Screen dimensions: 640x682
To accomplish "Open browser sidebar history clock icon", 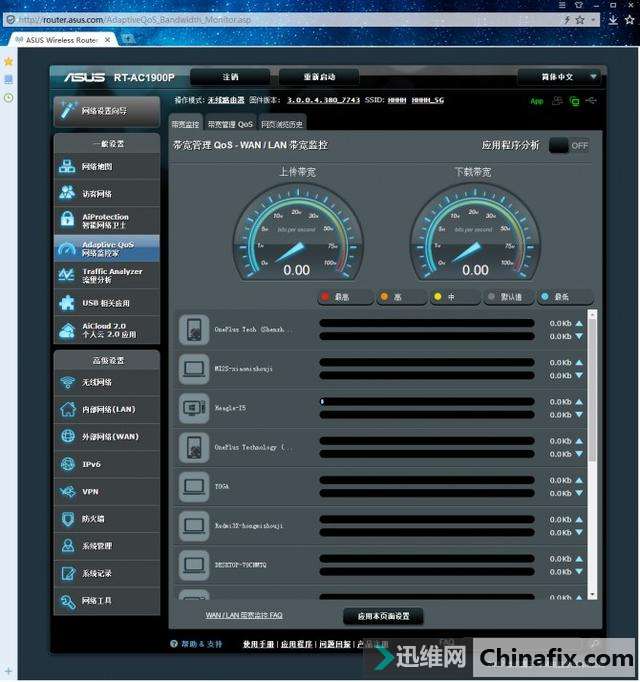I will [8, 98].
